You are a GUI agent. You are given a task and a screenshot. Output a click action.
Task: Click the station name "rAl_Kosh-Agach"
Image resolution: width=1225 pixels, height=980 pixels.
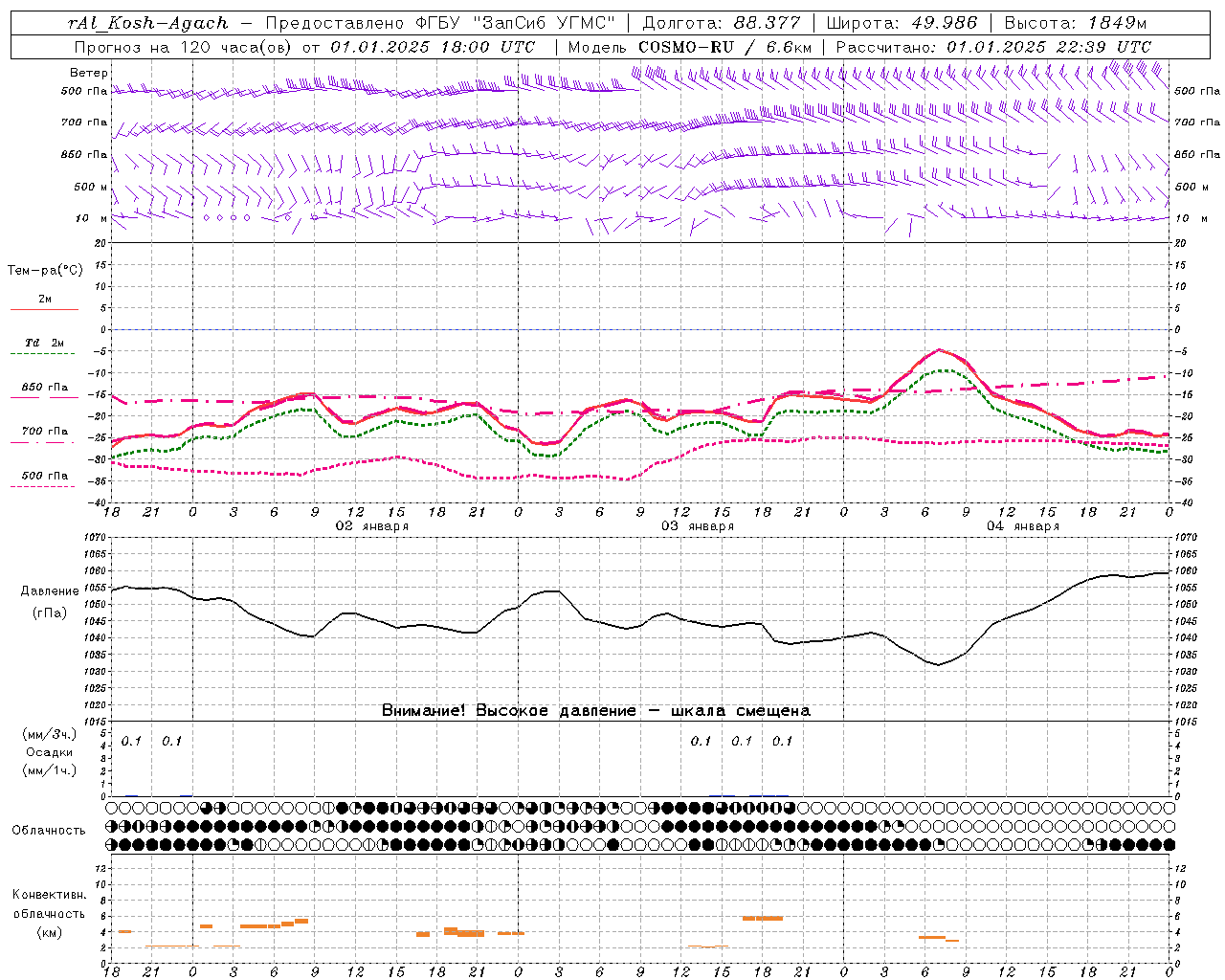(148, 23)
